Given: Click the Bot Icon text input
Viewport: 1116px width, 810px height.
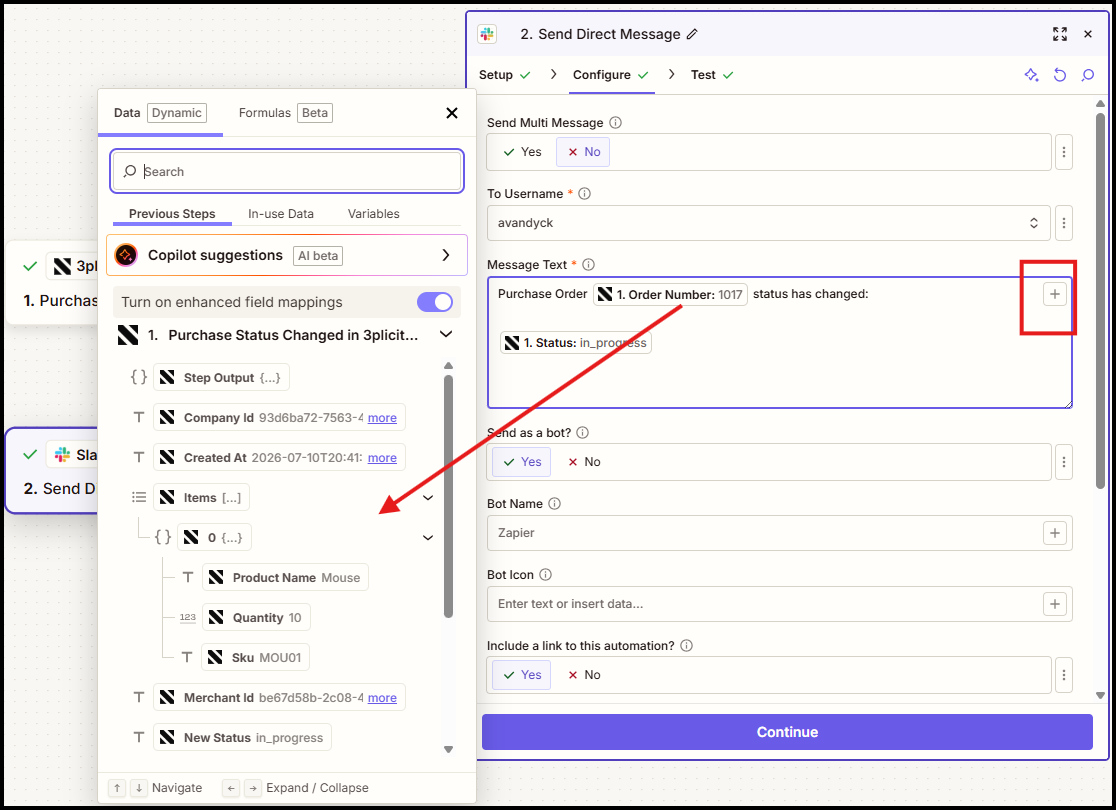Looking at the screenshot, I should [764, 604].
